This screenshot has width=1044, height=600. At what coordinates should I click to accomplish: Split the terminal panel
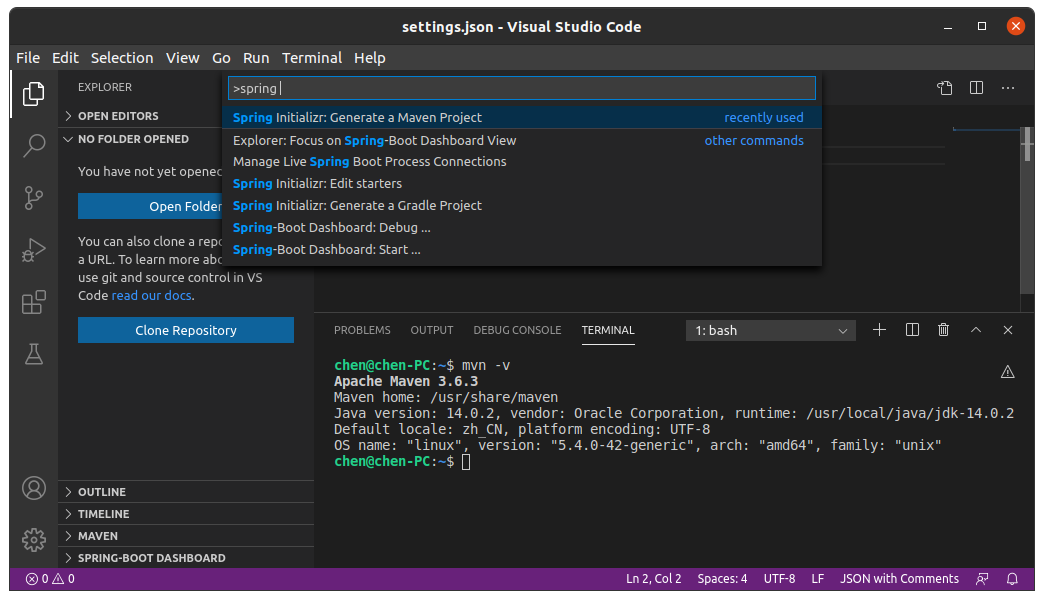[912, 330]
